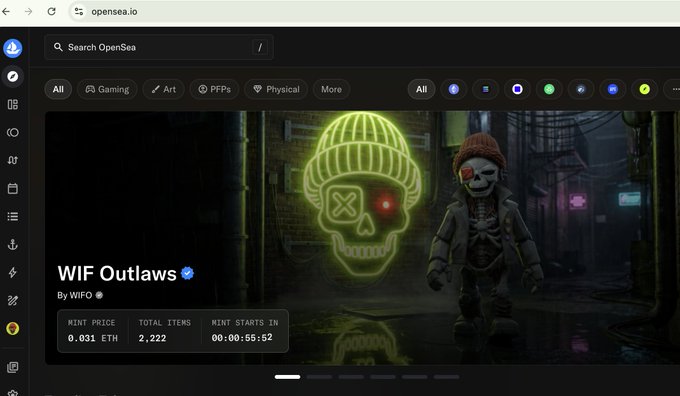This screenshot has width=680, height=396.
Task: Expand more chains with ellipsis button
Action: point(673,89)
